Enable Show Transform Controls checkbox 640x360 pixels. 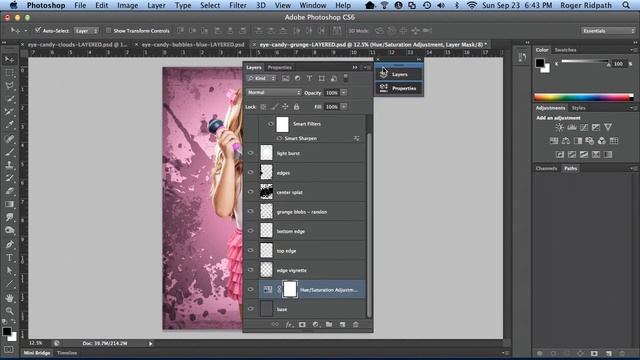click(x=108, y=30)
